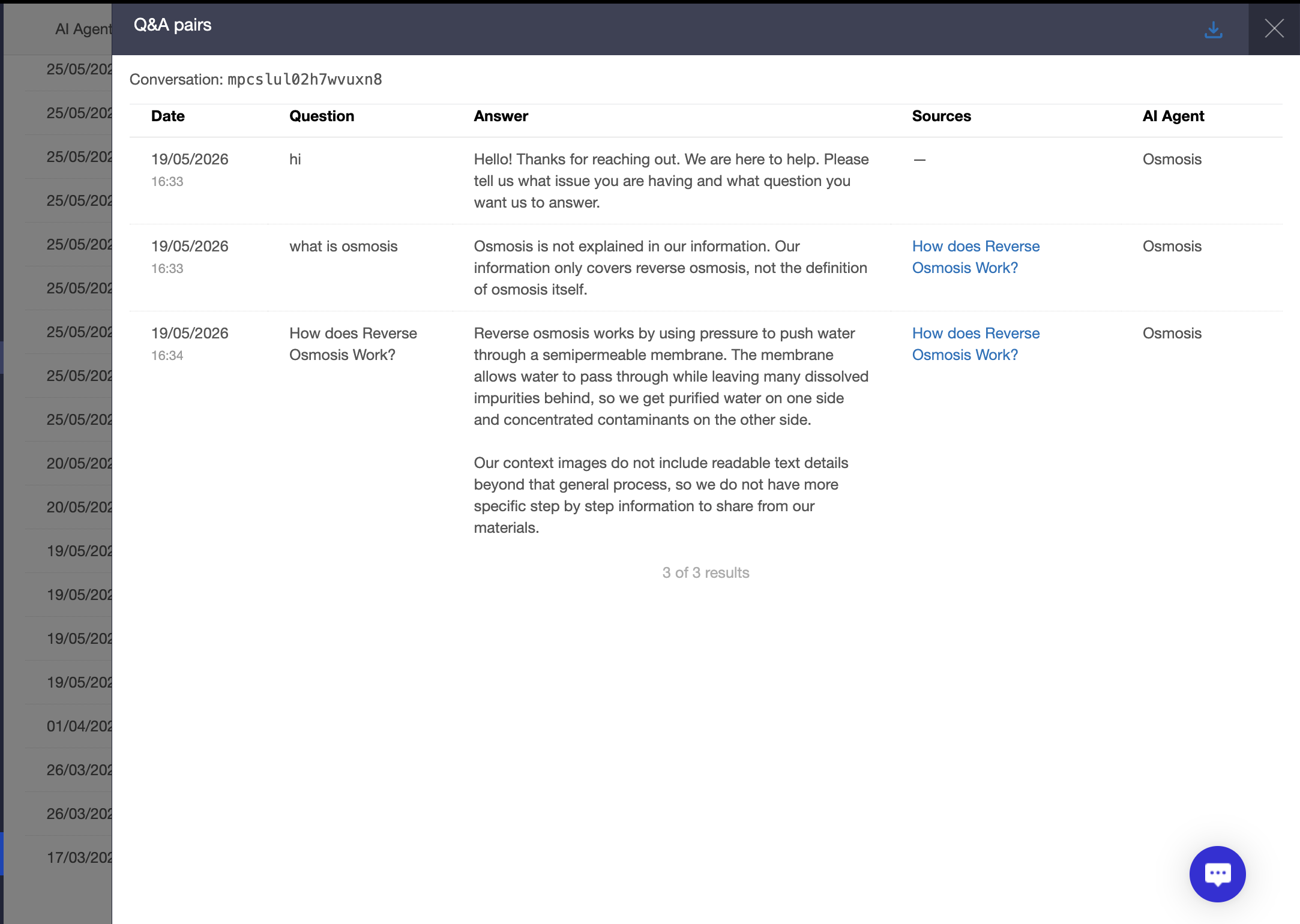
Task: Click Osmosis agent in 'what is osmosis' row
Action: [x=1172, y=246]
